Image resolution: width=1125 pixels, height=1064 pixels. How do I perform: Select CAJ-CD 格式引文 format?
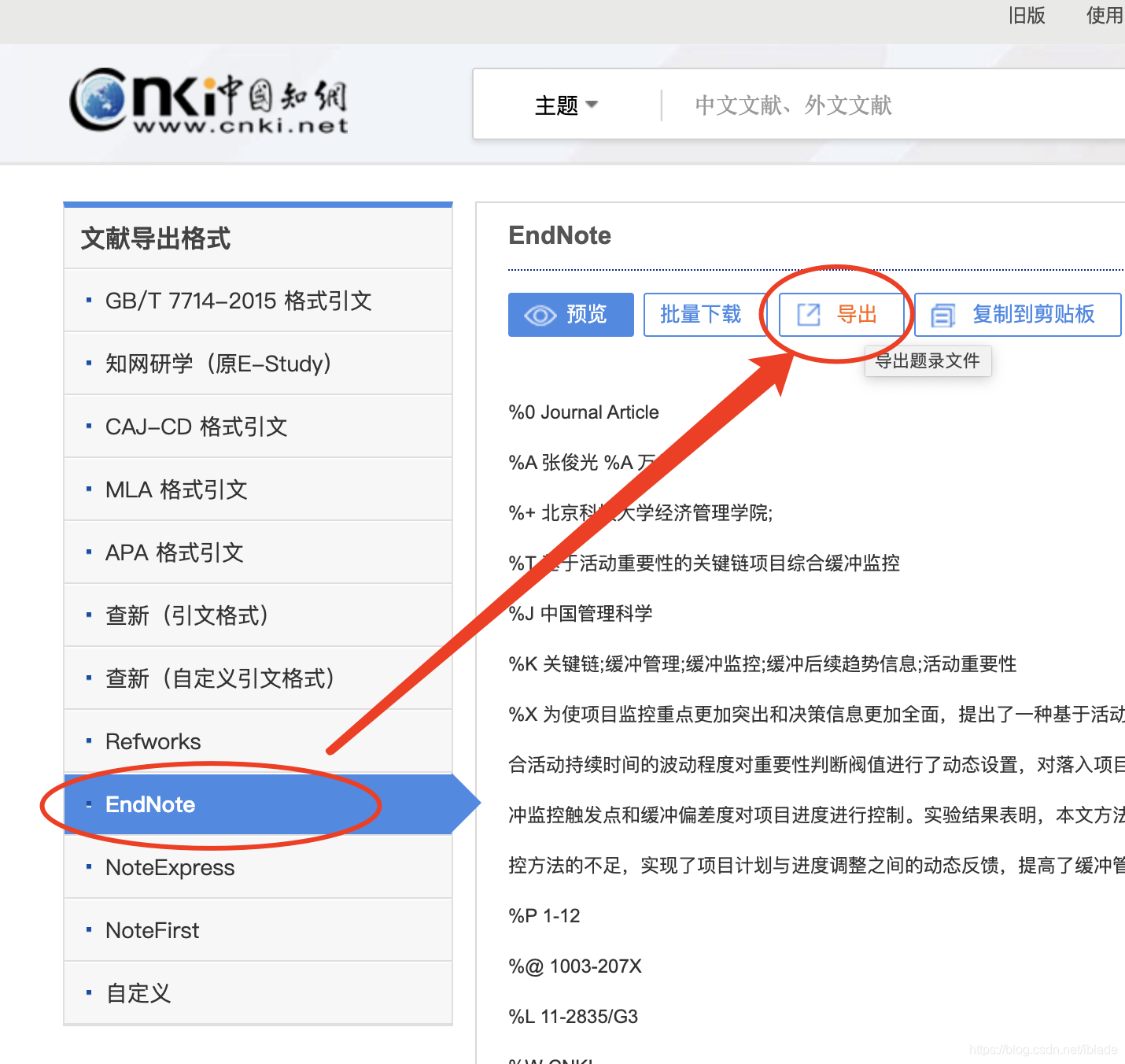[x=258, y=426]
